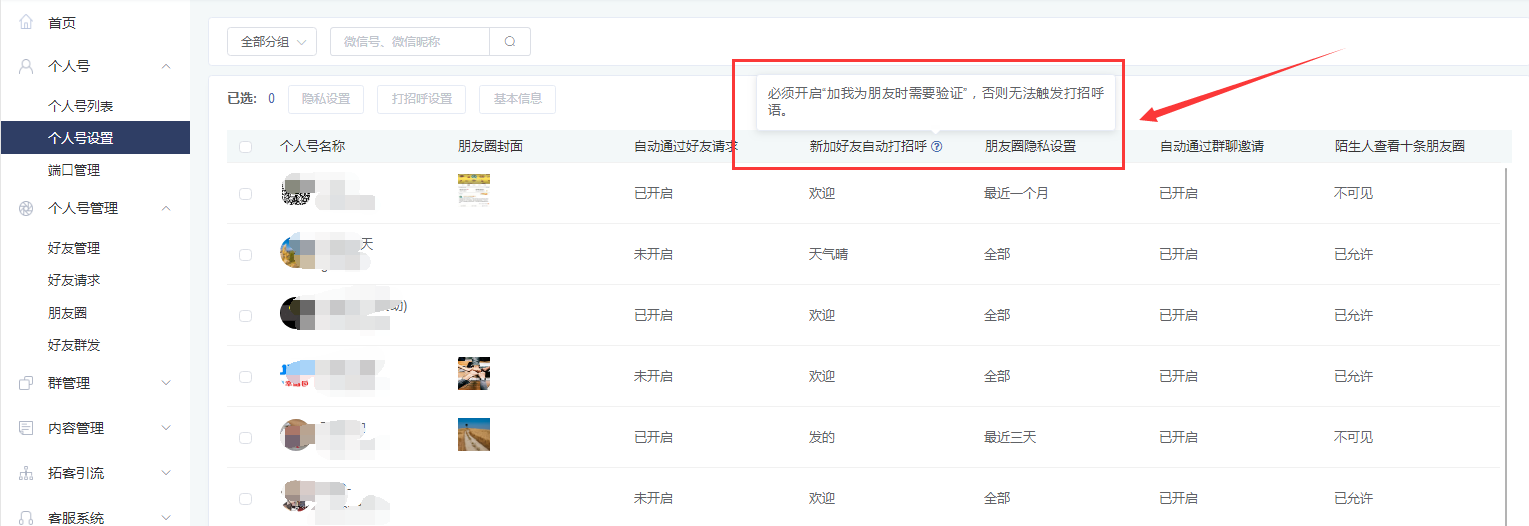
Task: Click the 自动通过群聊邀请 column header
Action: tap(1212, 147)
